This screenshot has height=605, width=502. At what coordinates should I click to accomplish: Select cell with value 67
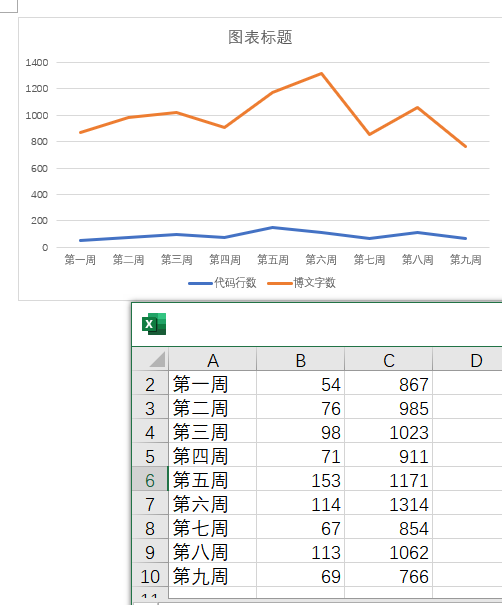click(301, 527)
